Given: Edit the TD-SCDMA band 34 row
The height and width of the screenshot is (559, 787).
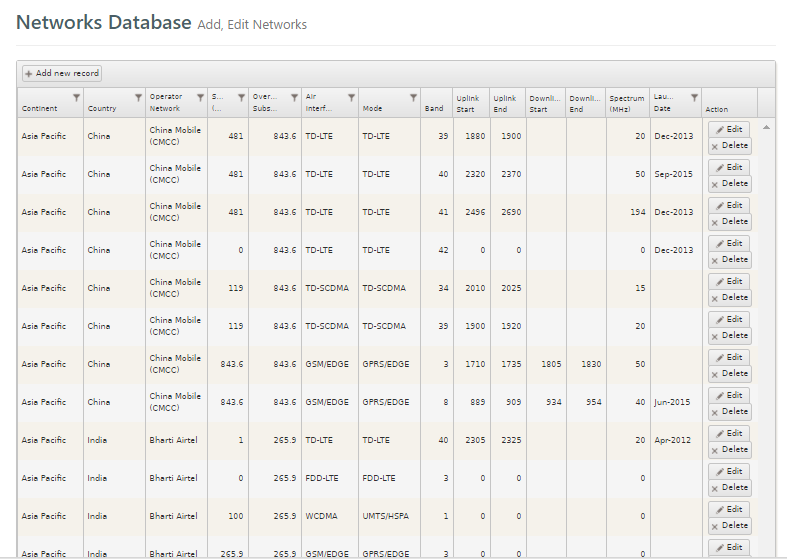Looking at the screenshot, I should (729, 282).
